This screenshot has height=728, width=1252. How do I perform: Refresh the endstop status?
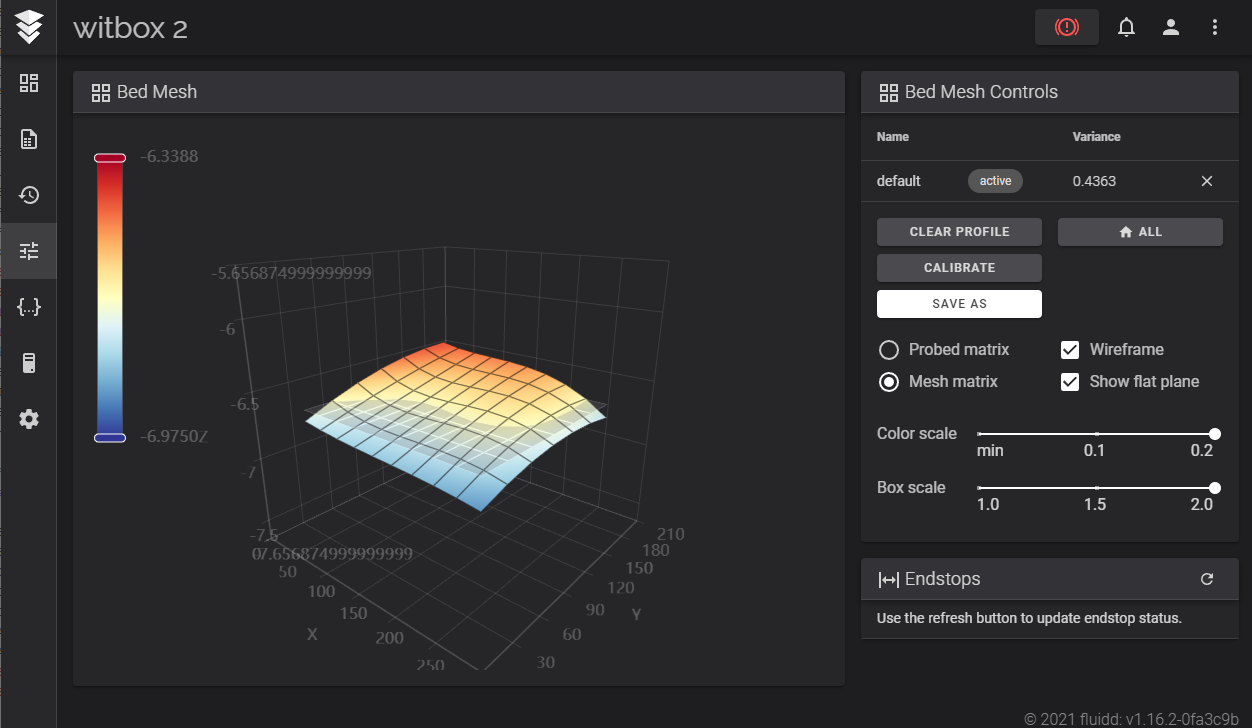(x=1207, y=579)
